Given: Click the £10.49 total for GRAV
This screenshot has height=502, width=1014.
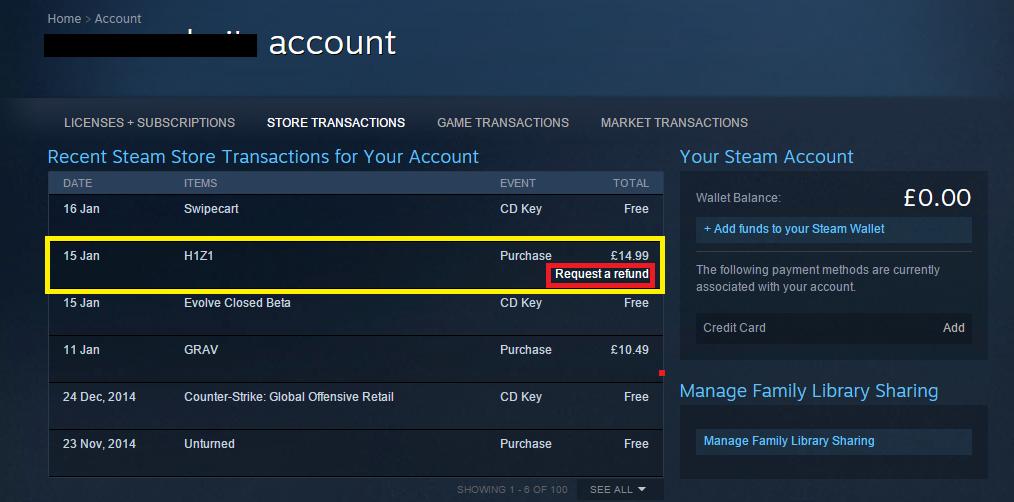Looking at the screenshot, I should click(x=629, y=350).
